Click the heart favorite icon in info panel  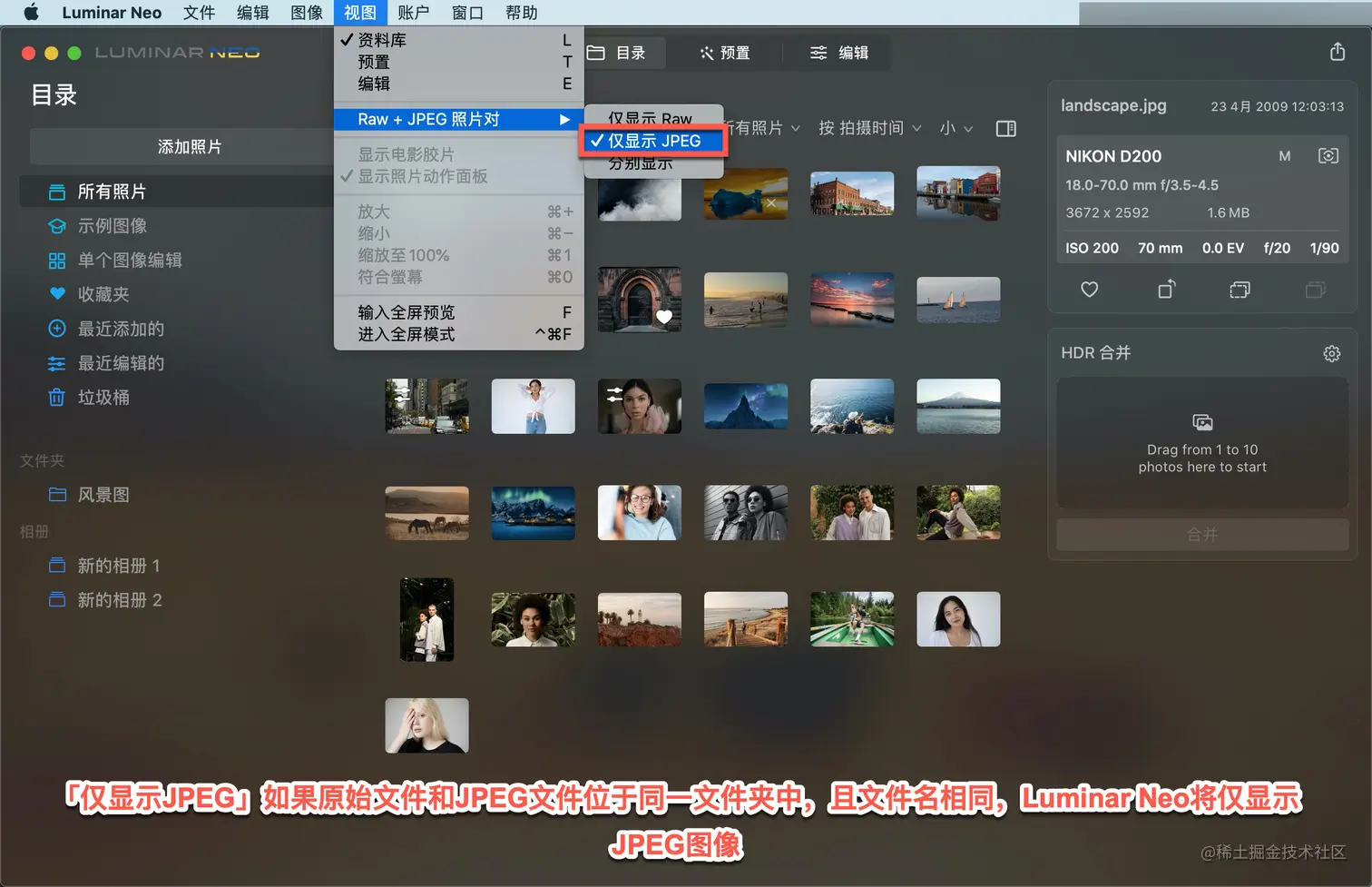(x=1090, y=290)
